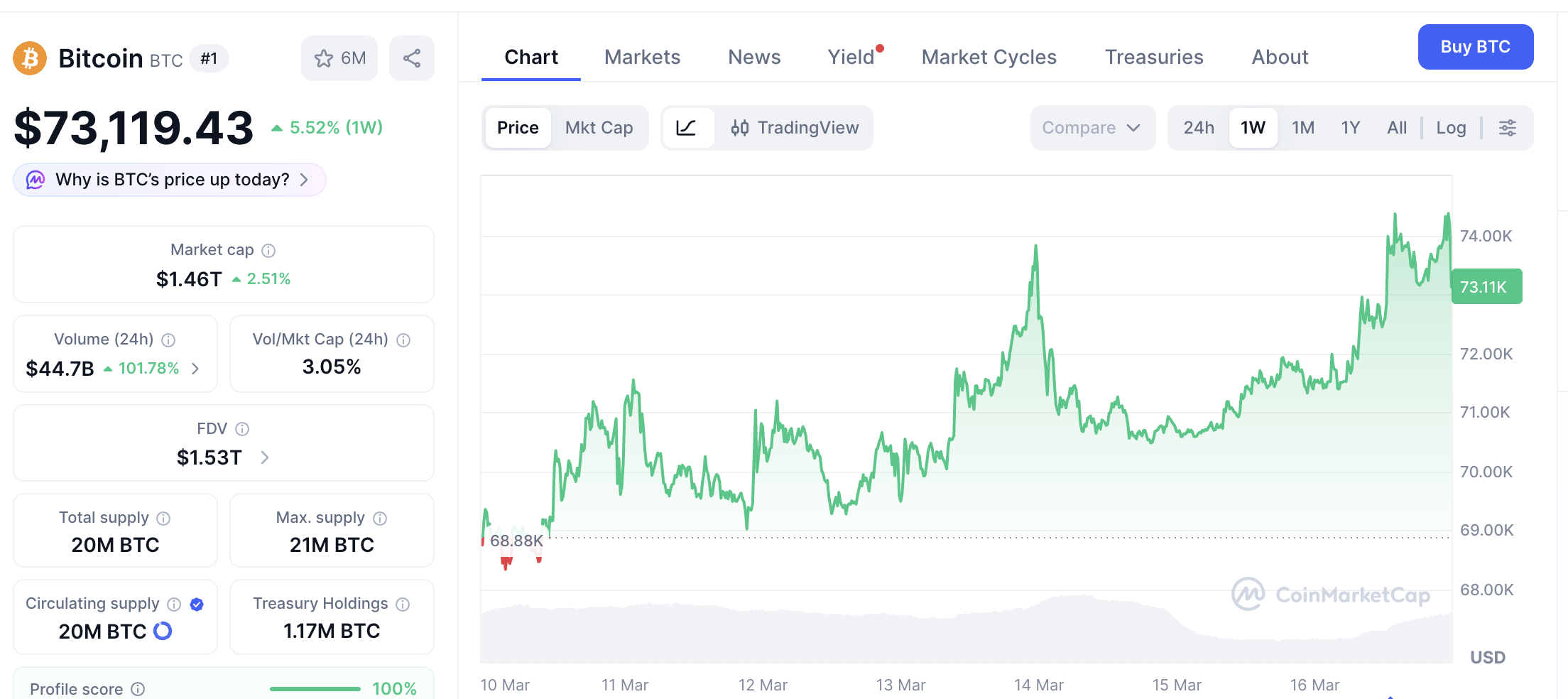Viewport: 1568px width, 699px height.
Task: Click the Treasury Holdings info icon
Action: pyautogui.click(x=403, y=605)
